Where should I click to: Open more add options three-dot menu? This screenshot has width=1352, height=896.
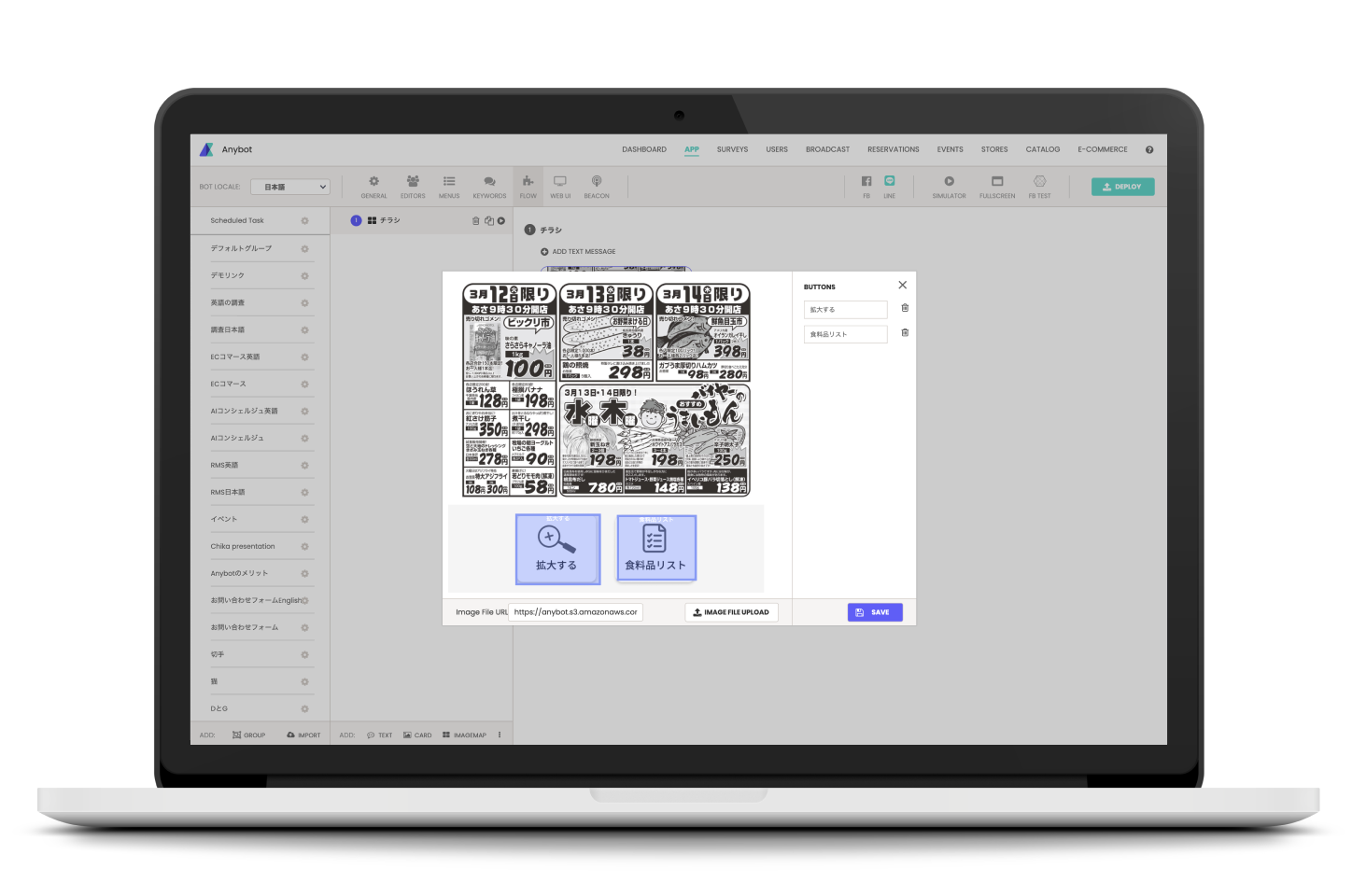point(500,735)
